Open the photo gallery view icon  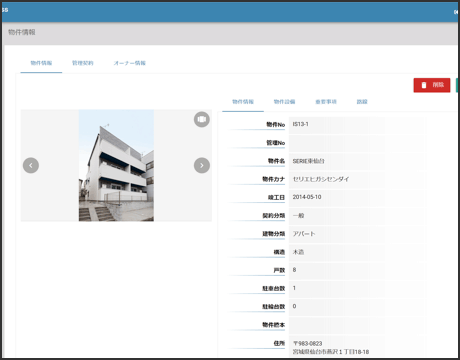coord(202,119)
